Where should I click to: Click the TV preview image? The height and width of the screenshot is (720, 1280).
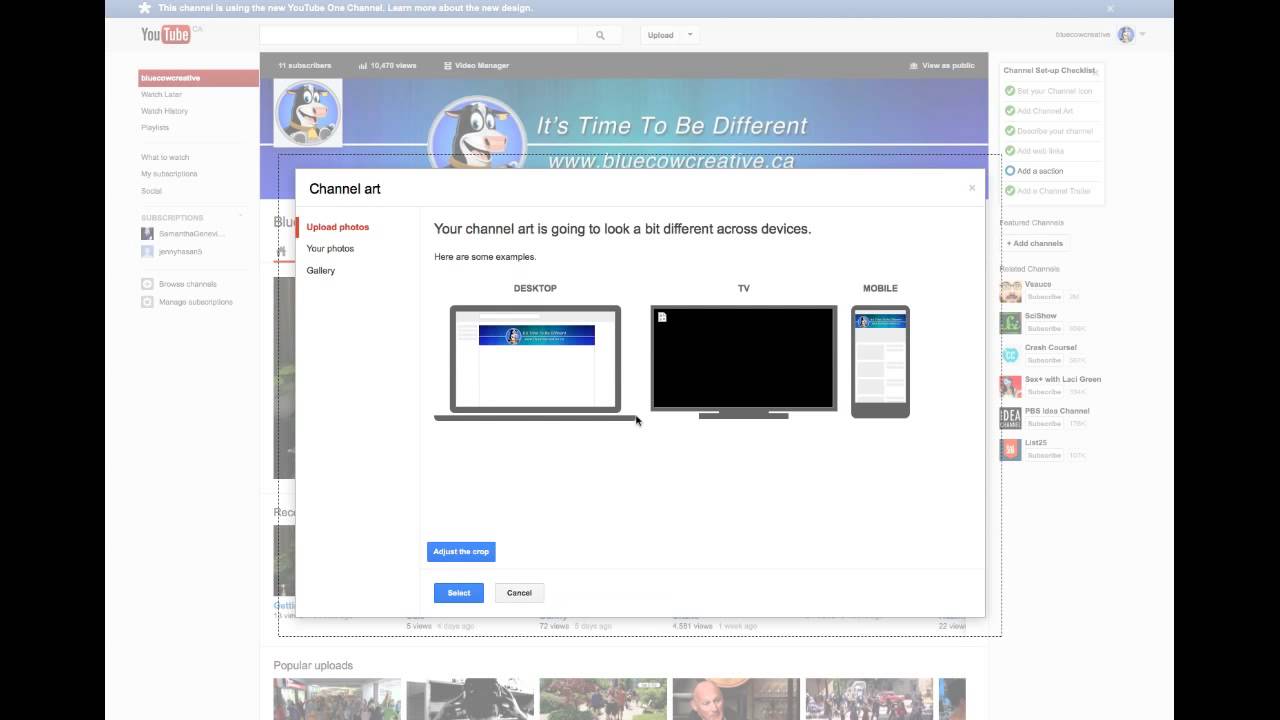tap(744, 361)
